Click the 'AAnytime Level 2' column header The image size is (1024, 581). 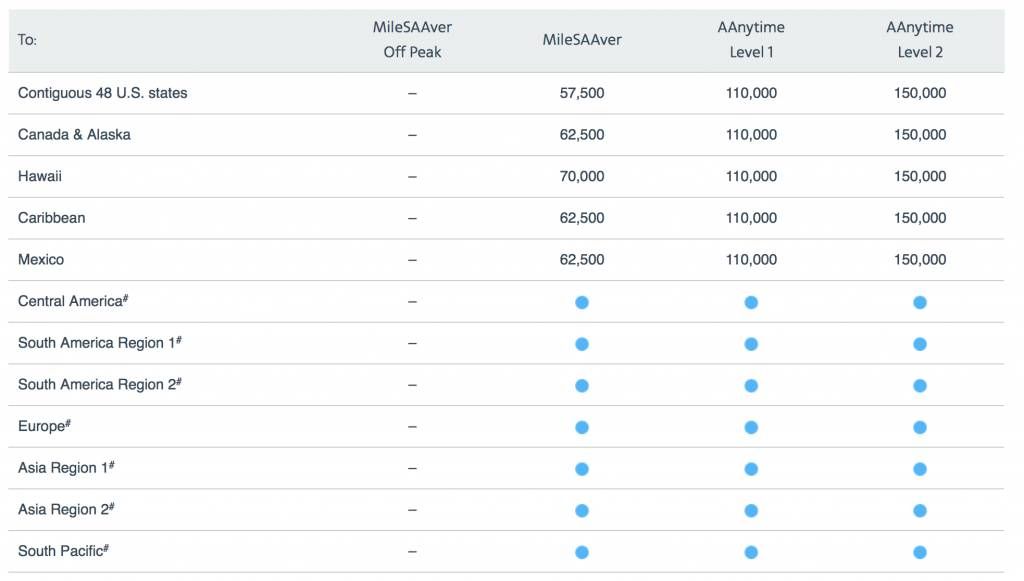(920, 40)
